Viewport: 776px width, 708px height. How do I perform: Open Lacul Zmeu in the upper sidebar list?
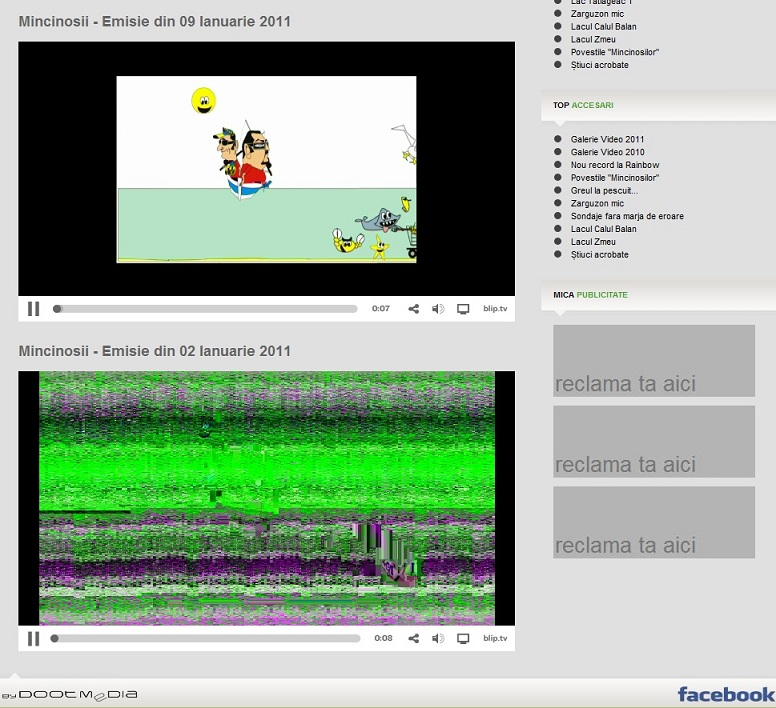593,40
